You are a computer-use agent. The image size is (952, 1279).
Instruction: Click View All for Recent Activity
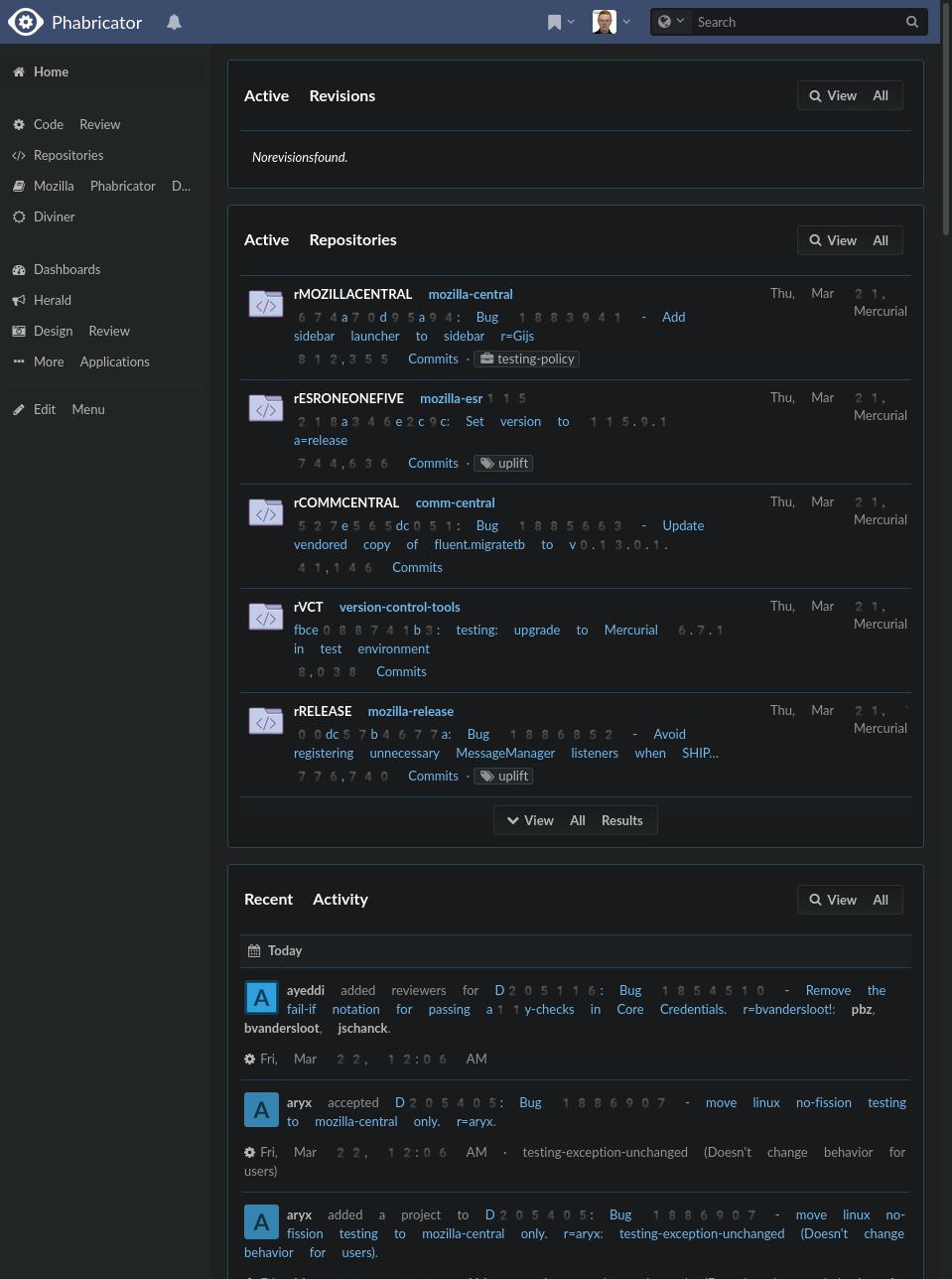click(x=850, y=900)
